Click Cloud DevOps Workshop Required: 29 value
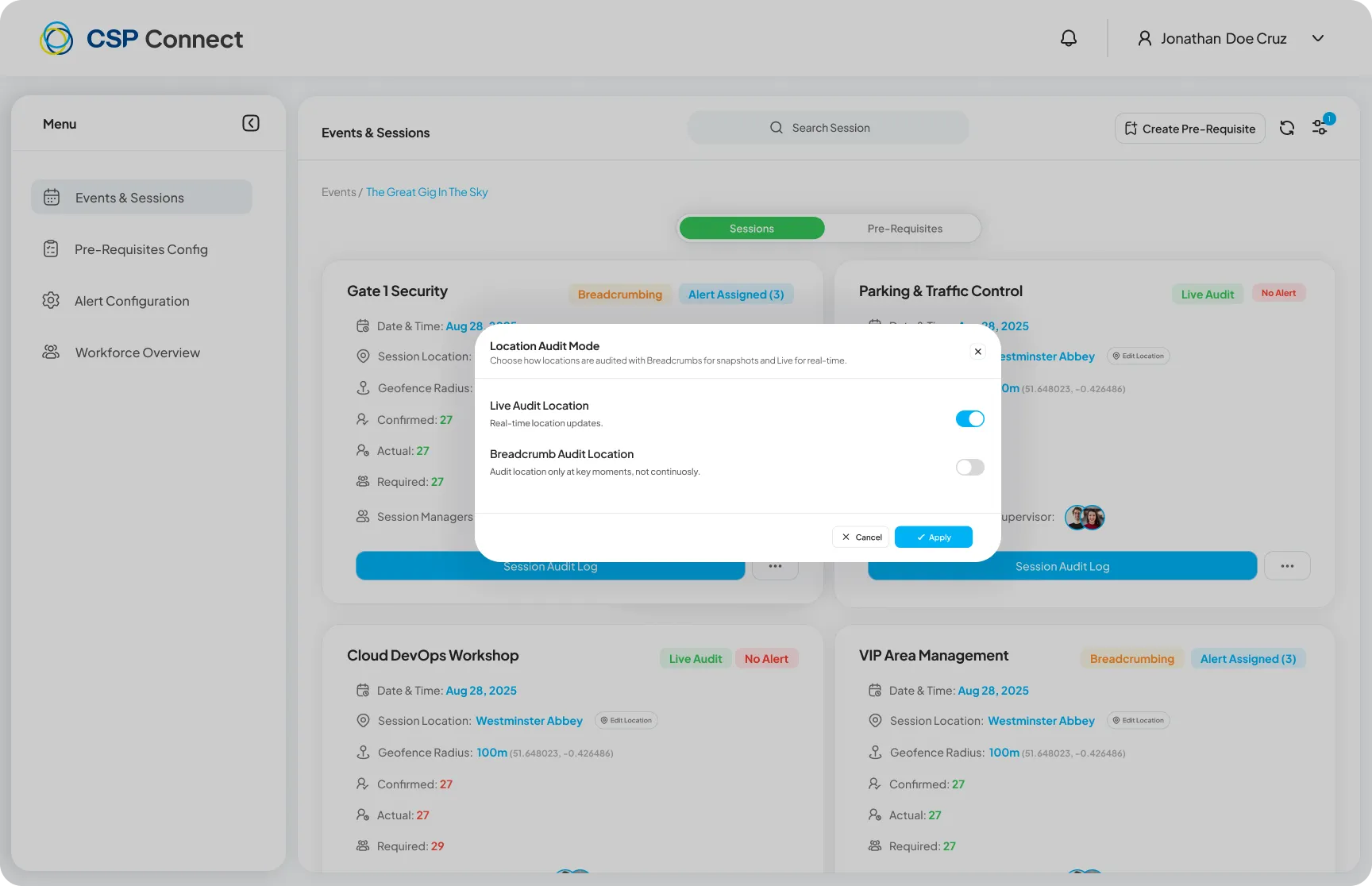Image resolution: width=1372 pixels, height=886 pixels. click(x=437, y=846)
